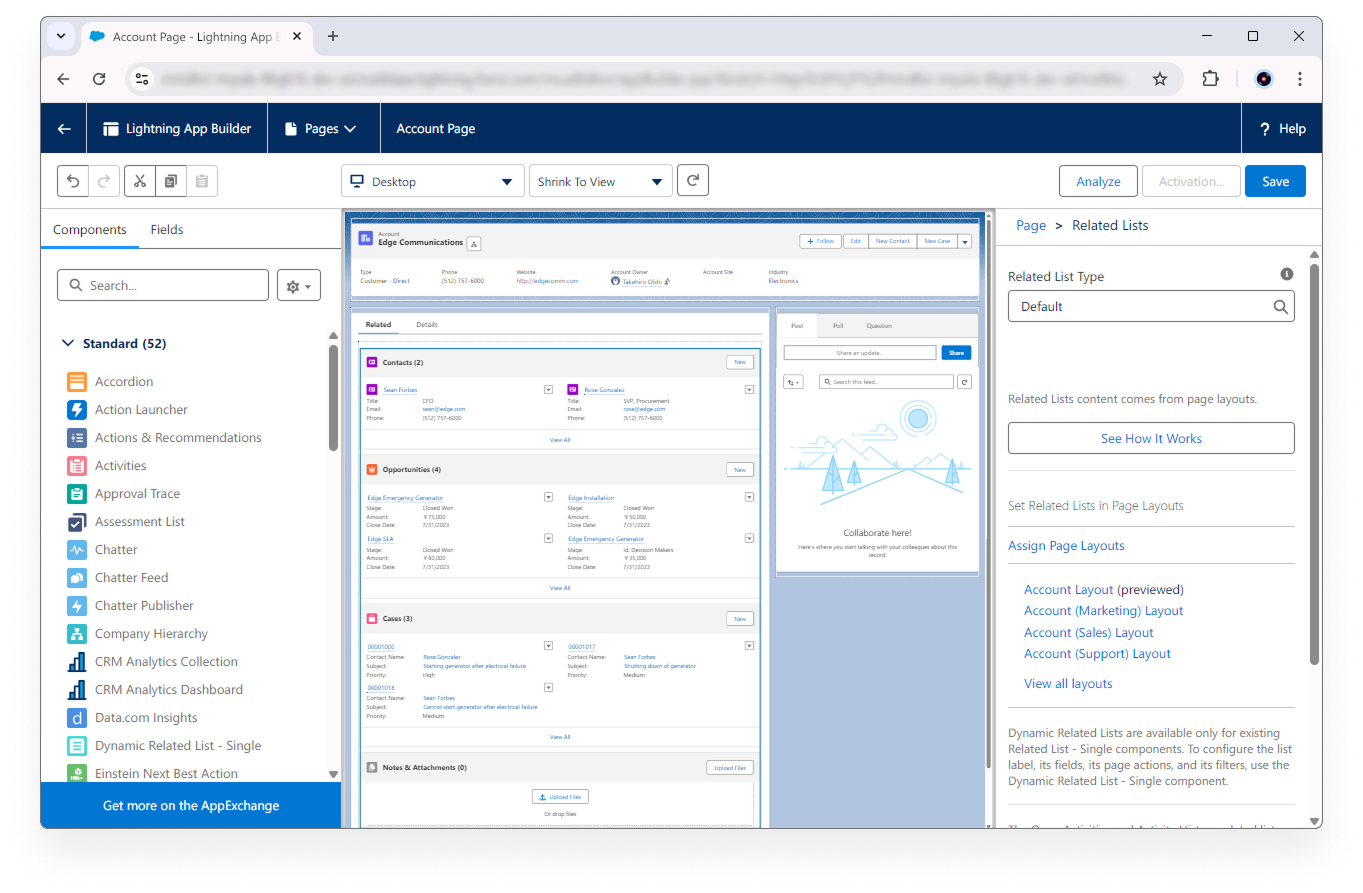Open the Desktop form factor dropdown
This screenshot has height=893, width=1363.
[432, 181]
